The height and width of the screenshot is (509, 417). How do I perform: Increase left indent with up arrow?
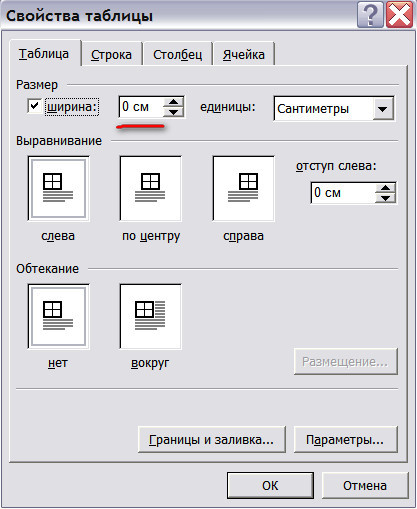[x=385, y=188]
